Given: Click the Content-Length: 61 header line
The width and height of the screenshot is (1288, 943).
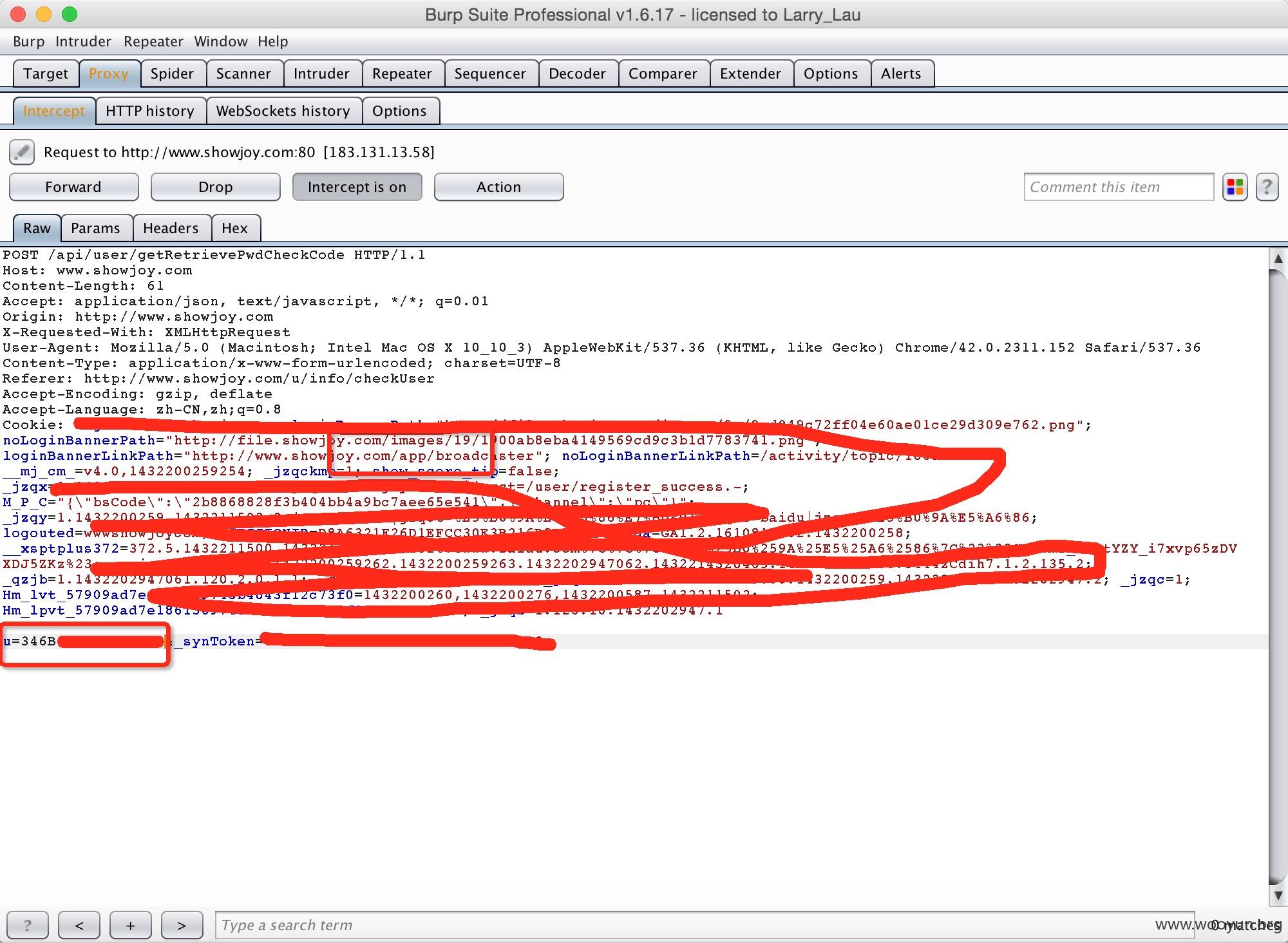Looking at the screenshot, I should tap(83, 286).
